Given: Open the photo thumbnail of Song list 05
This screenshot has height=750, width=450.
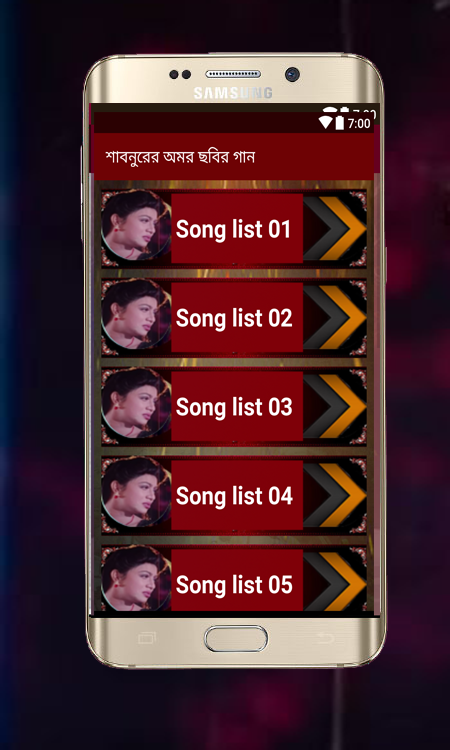Looking at the screenshot, I should (x=136, y=579).
